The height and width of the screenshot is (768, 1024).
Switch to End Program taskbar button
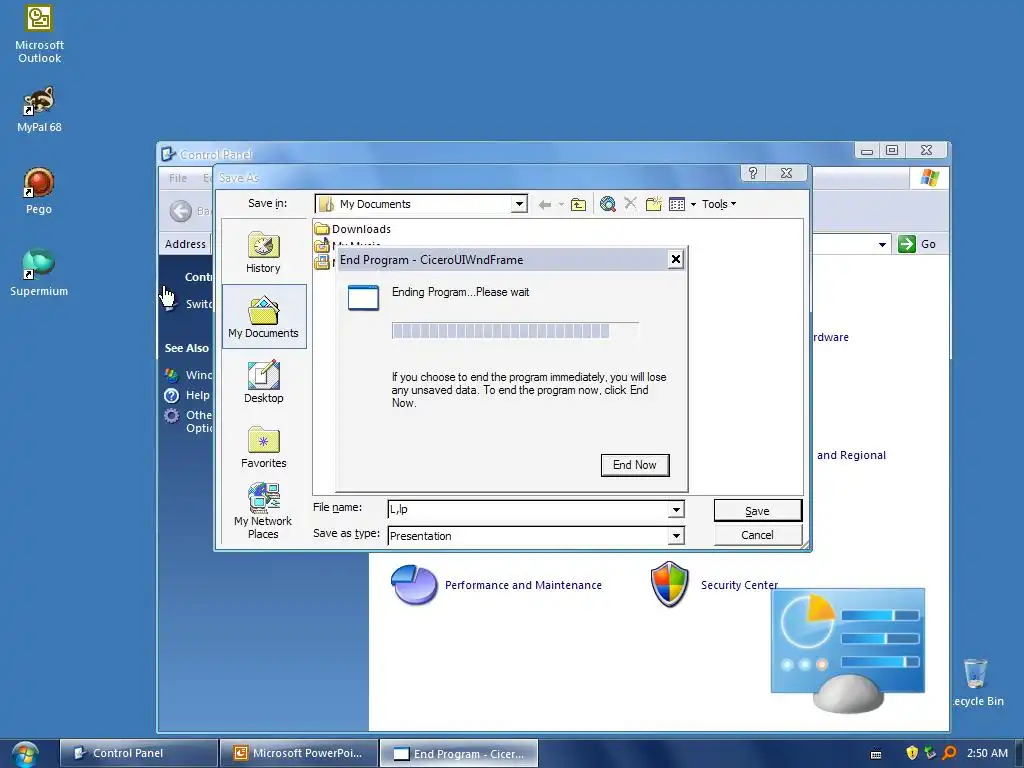[459, 753]
